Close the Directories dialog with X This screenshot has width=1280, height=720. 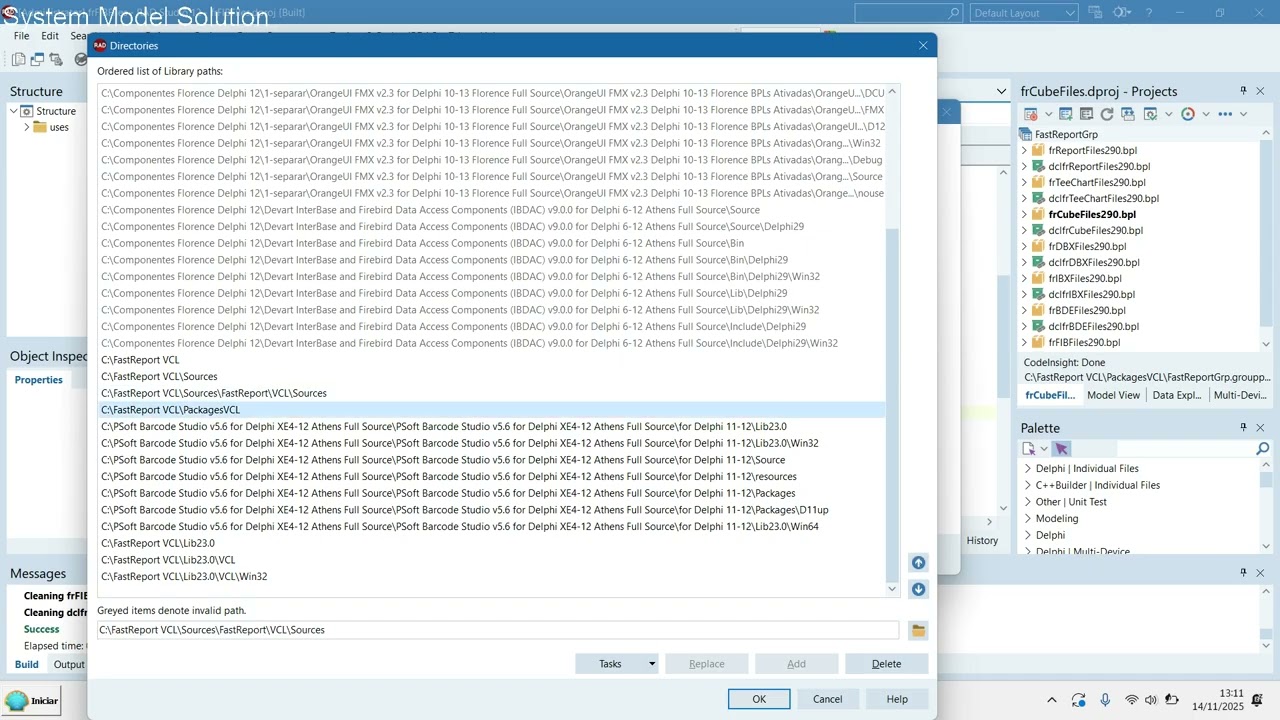pyautogui.click(x=923, y=46)
